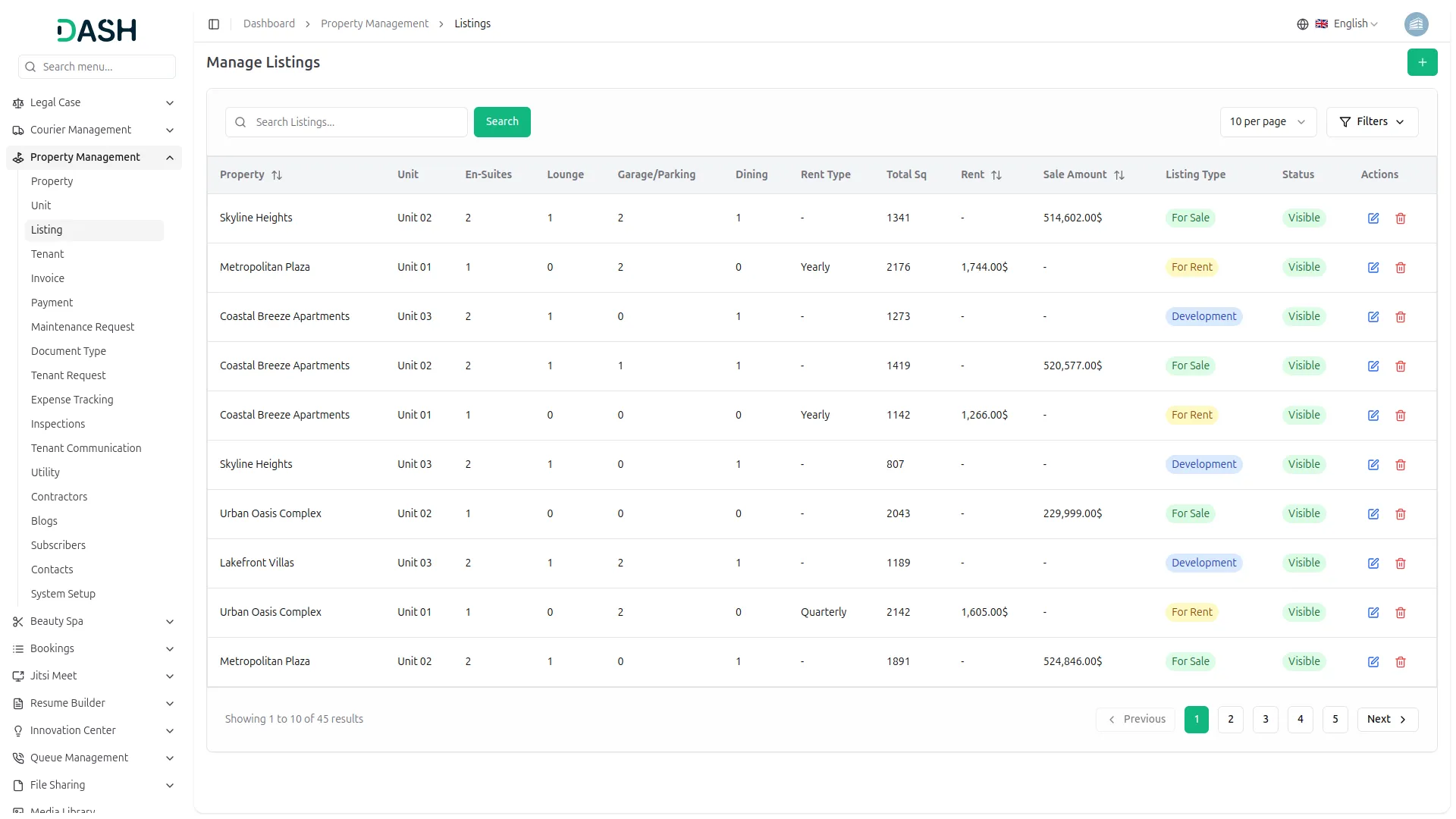Click the green Search button
The image size is (1456, 819).
tap(501, 122)
